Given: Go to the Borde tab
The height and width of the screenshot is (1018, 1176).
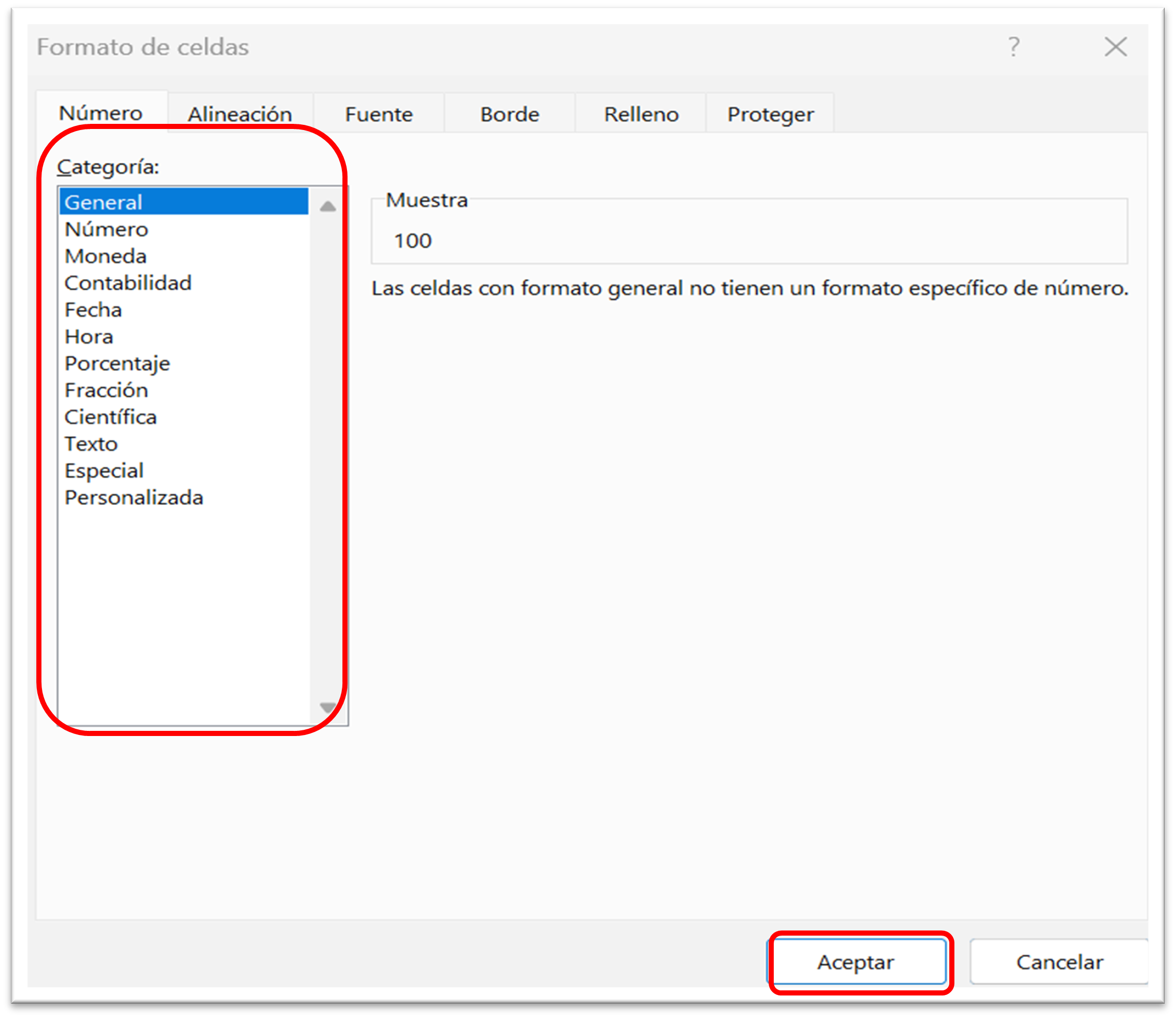Looking at the screenshot, I should click(x=510, y=114).
